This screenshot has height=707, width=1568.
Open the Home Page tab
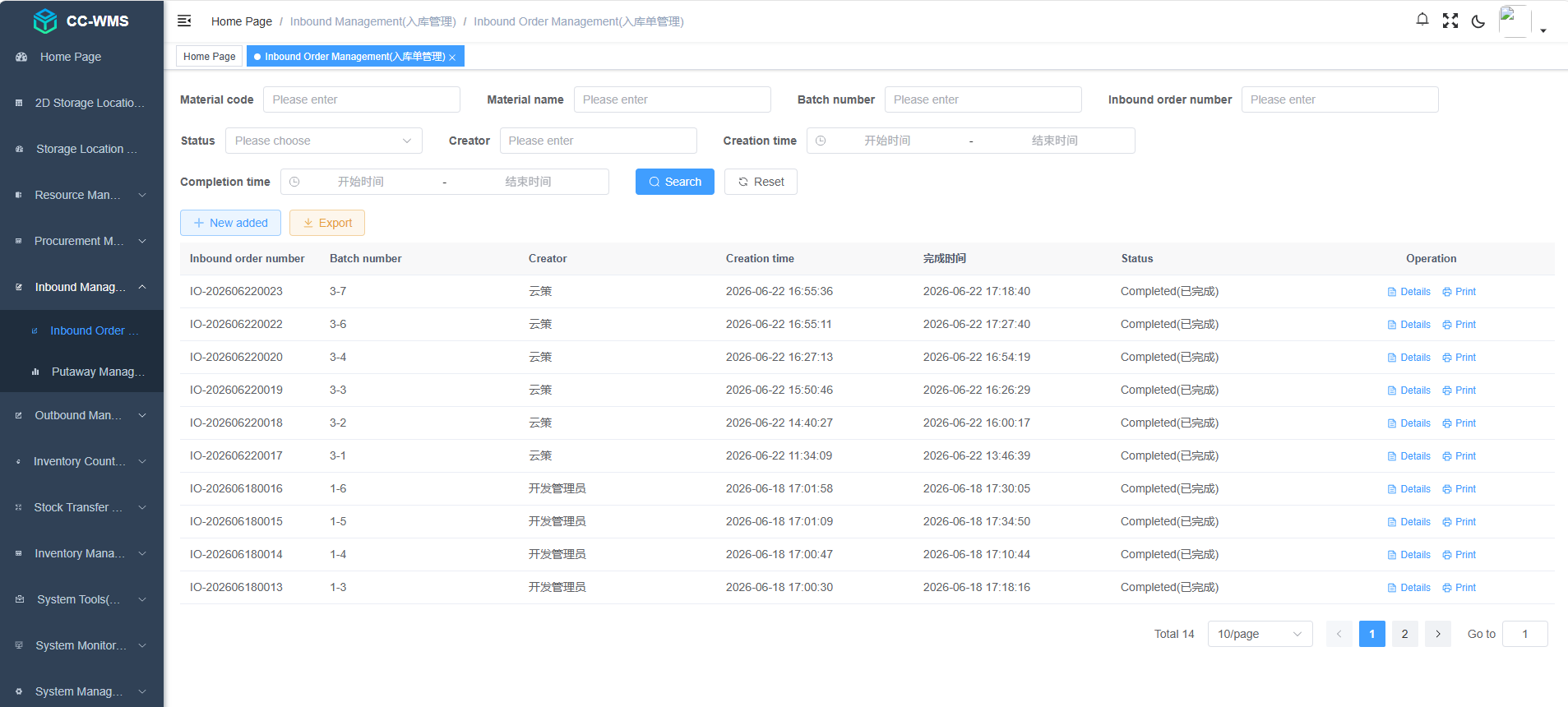pyautogui.click(x=210, y=56)
